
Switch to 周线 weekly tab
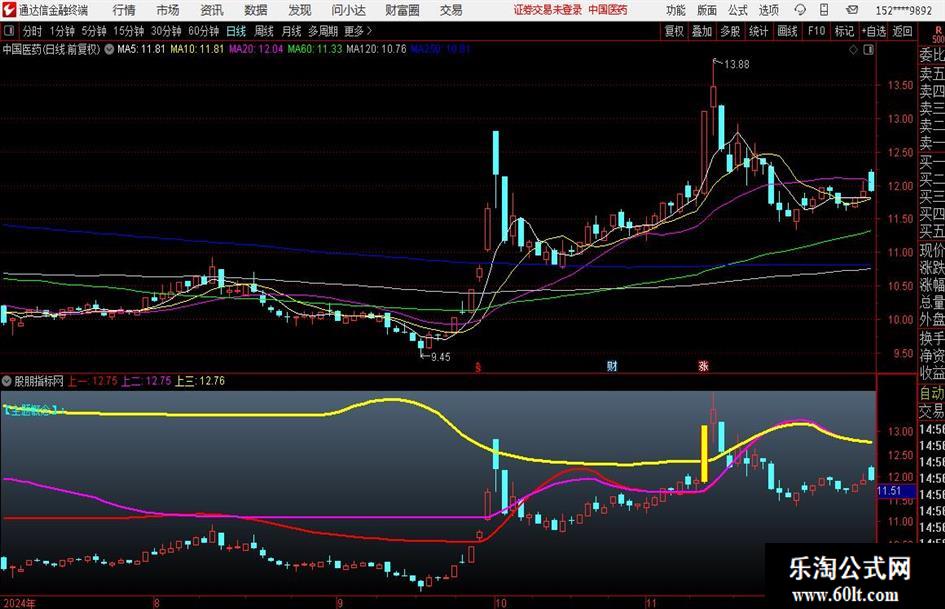(264, 31)
